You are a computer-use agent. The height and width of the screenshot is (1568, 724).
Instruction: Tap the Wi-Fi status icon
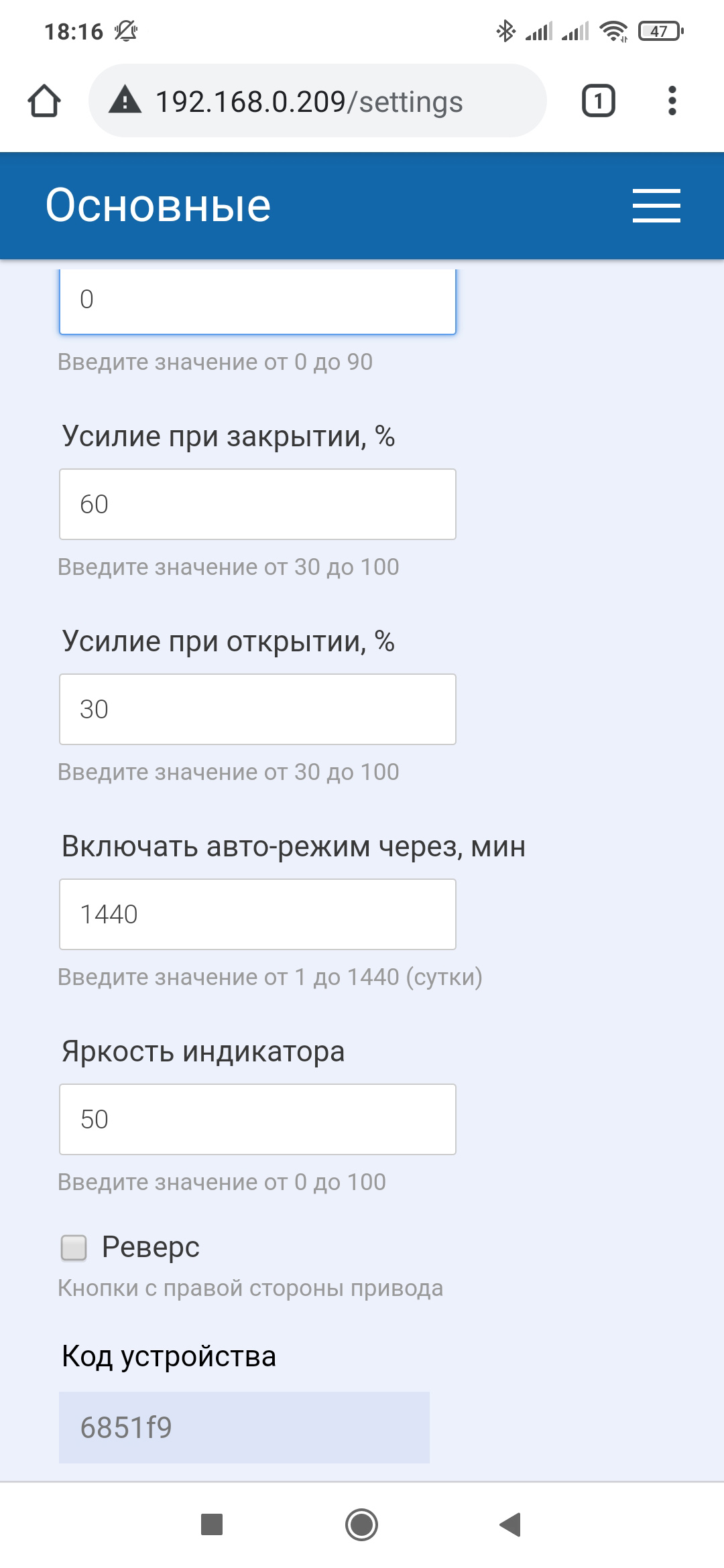click(613, 31)
